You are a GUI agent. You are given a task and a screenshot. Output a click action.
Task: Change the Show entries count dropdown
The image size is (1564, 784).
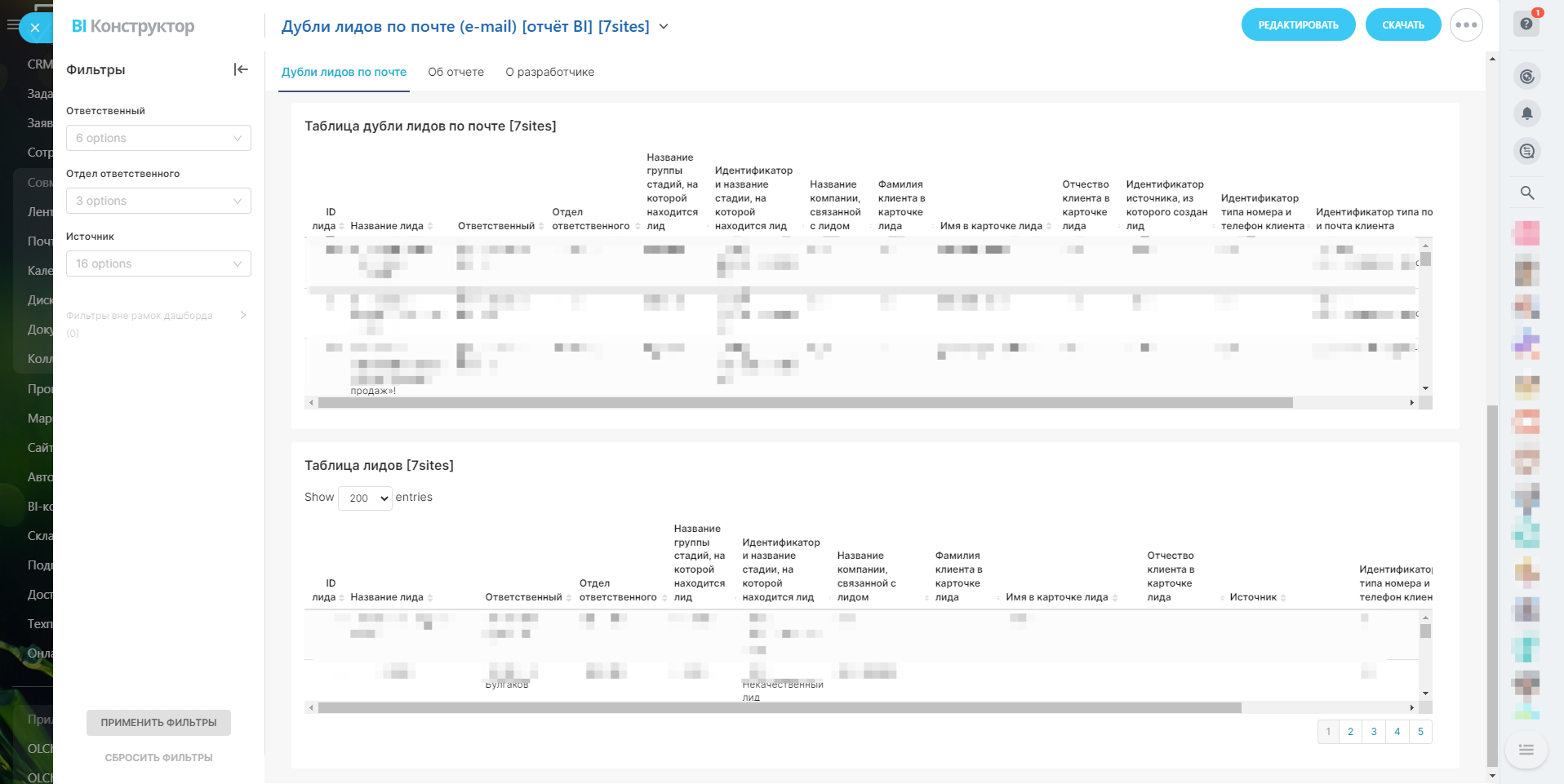[365, 498]
